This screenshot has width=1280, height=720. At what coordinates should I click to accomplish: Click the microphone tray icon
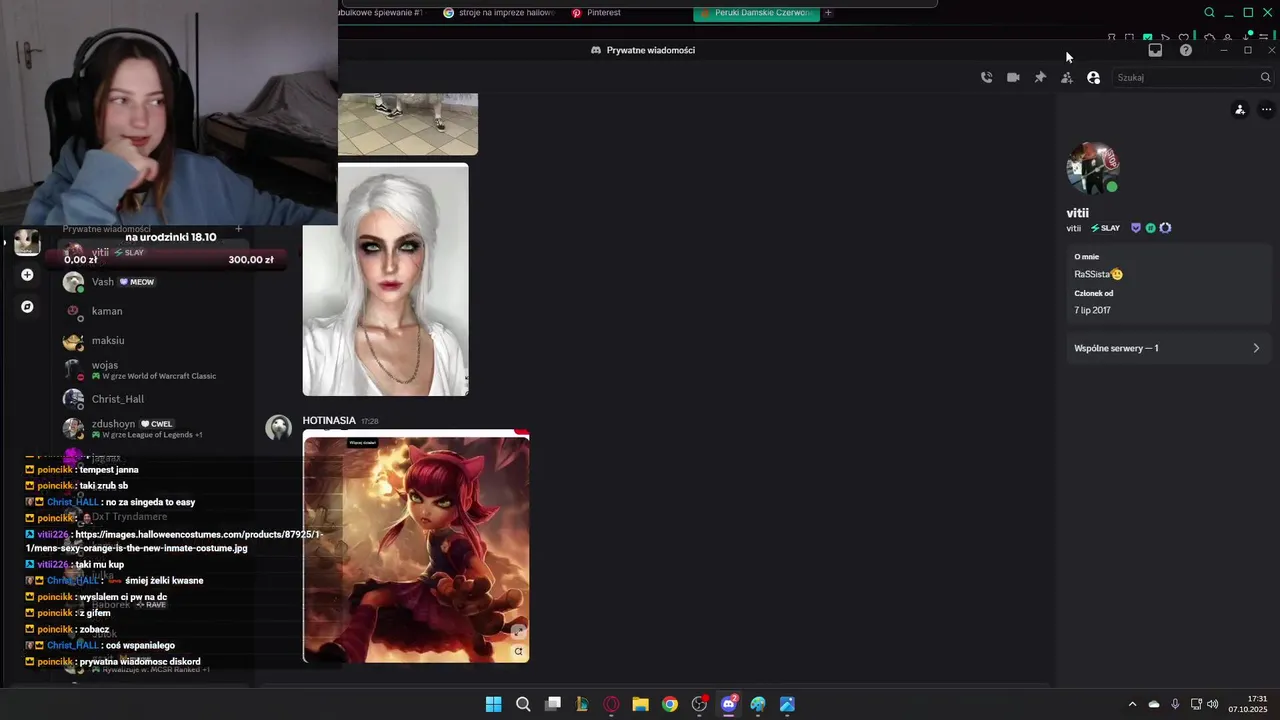pos(1175,704)
